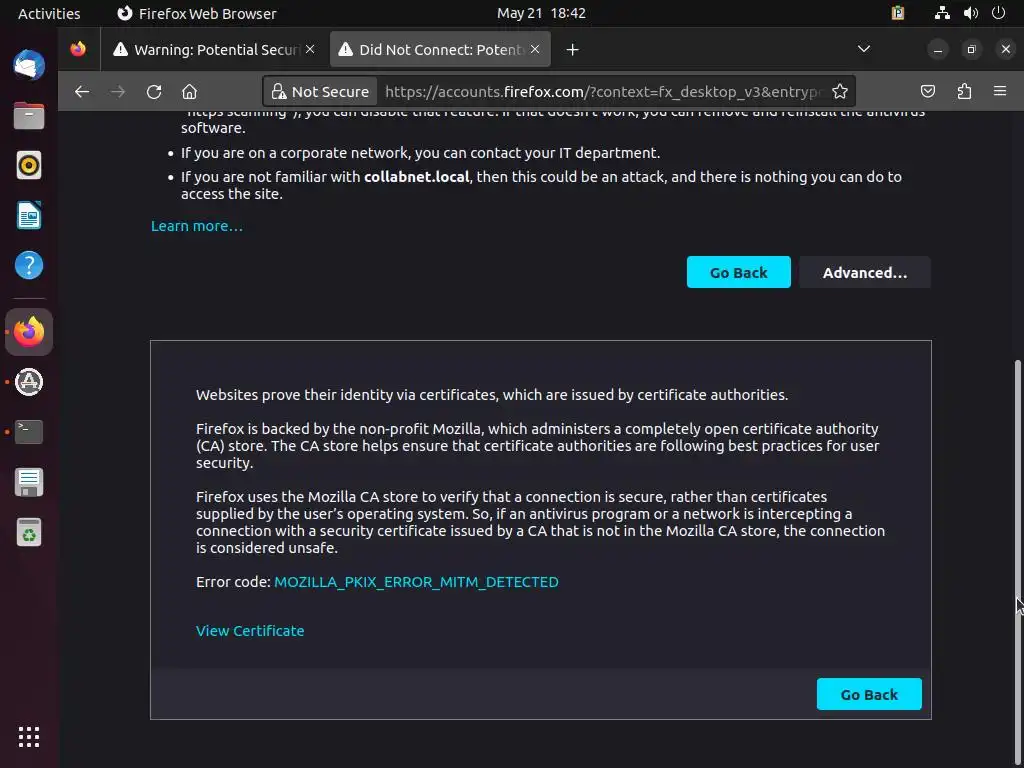Open LibreOffice Writer from the dock
Screen dimensions: 1024x768
pyautogui.click(x=29, y=216)
